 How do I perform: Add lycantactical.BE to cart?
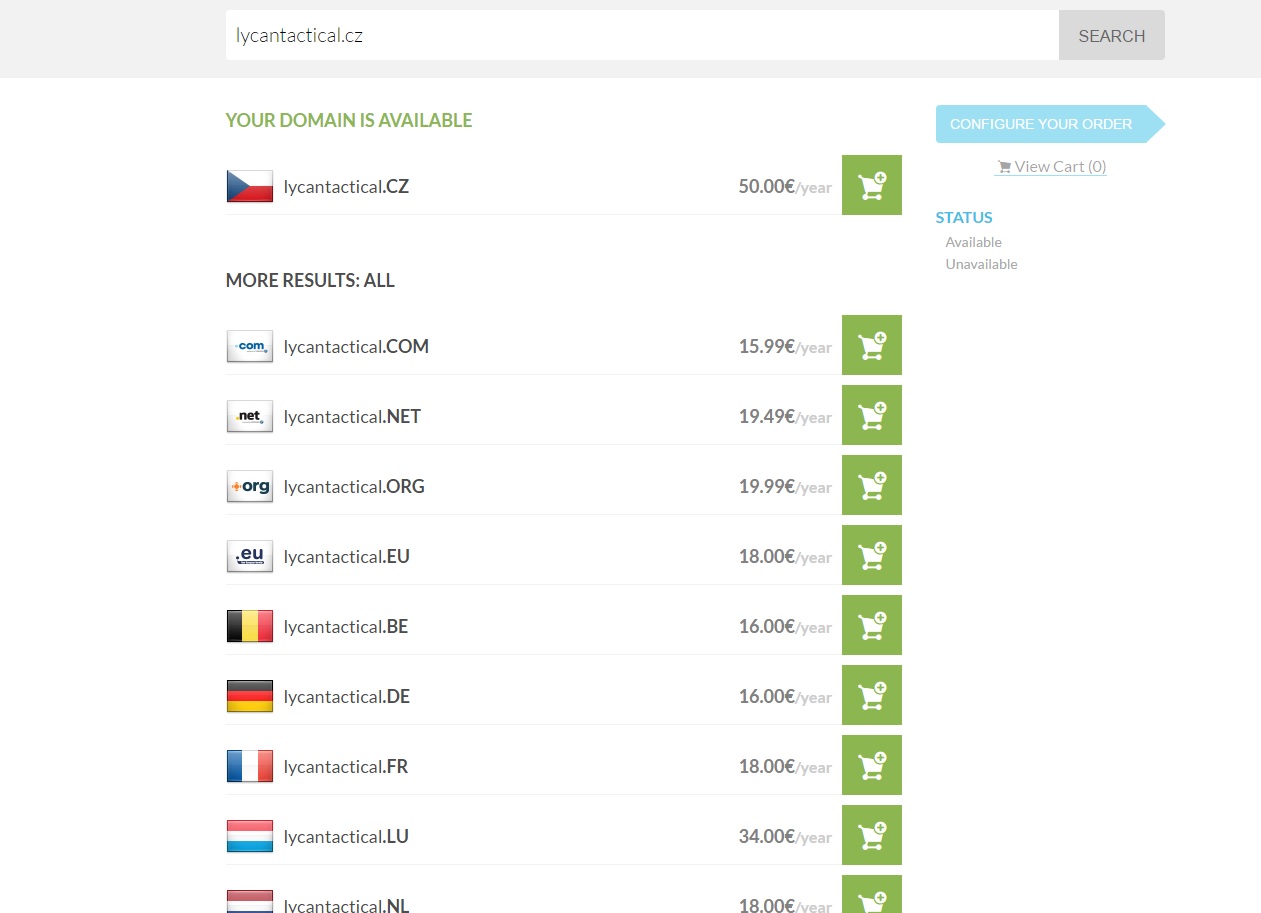pyautogui.click(x=872, y=625)
